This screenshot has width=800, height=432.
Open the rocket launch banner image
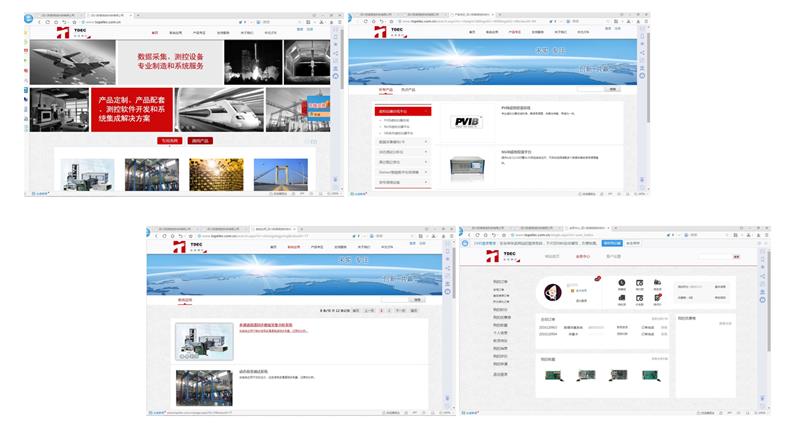point(253,62)
